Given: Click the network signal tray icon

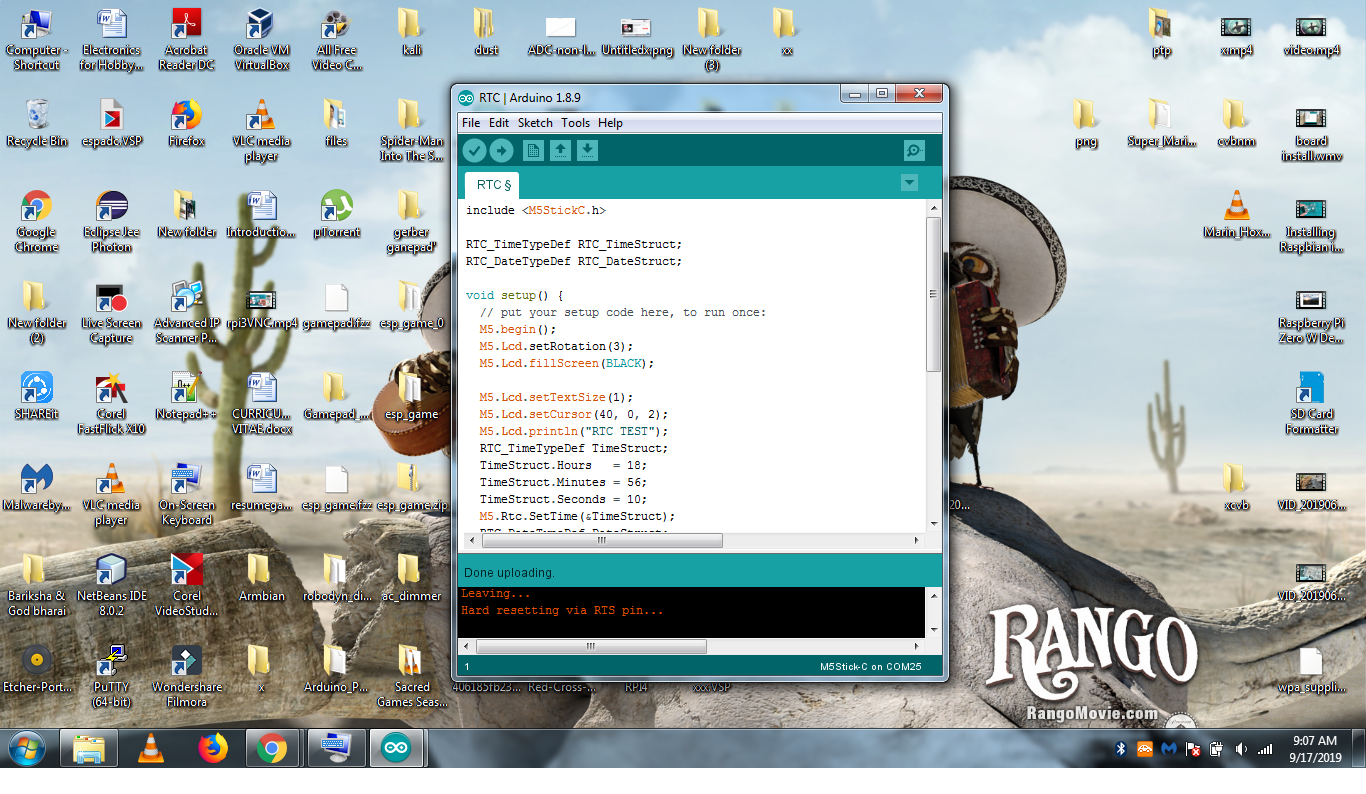Looking at the screenshot, I should [1265, 748].
